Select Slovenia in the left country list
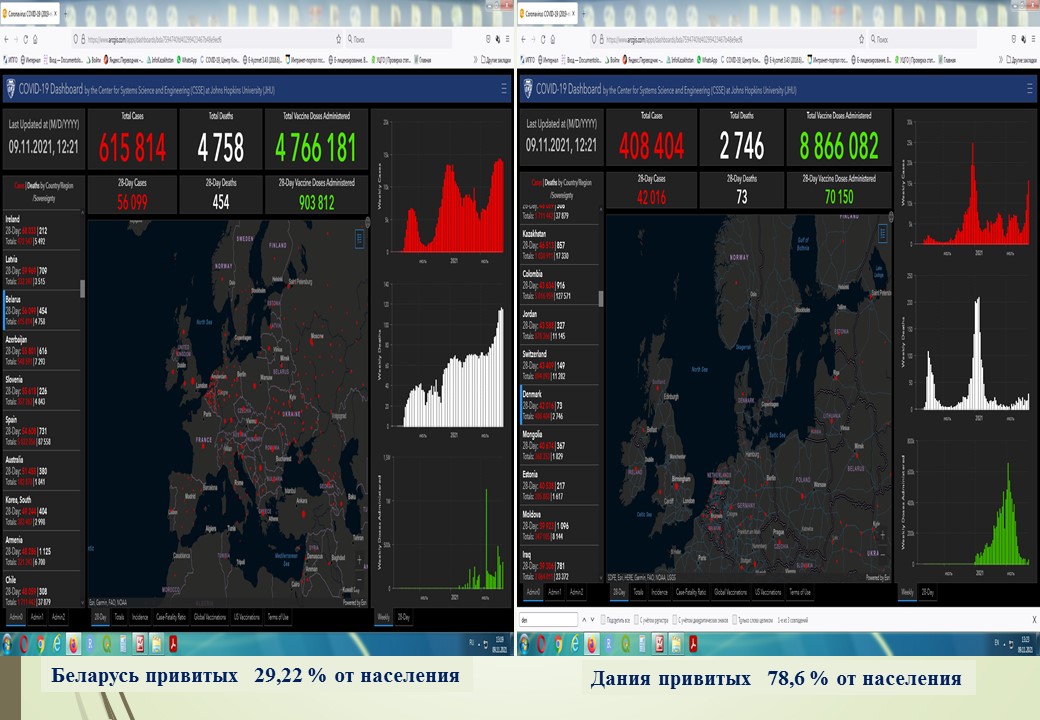Viewport: 1040px width, 720px height. (x=42, y=390)
